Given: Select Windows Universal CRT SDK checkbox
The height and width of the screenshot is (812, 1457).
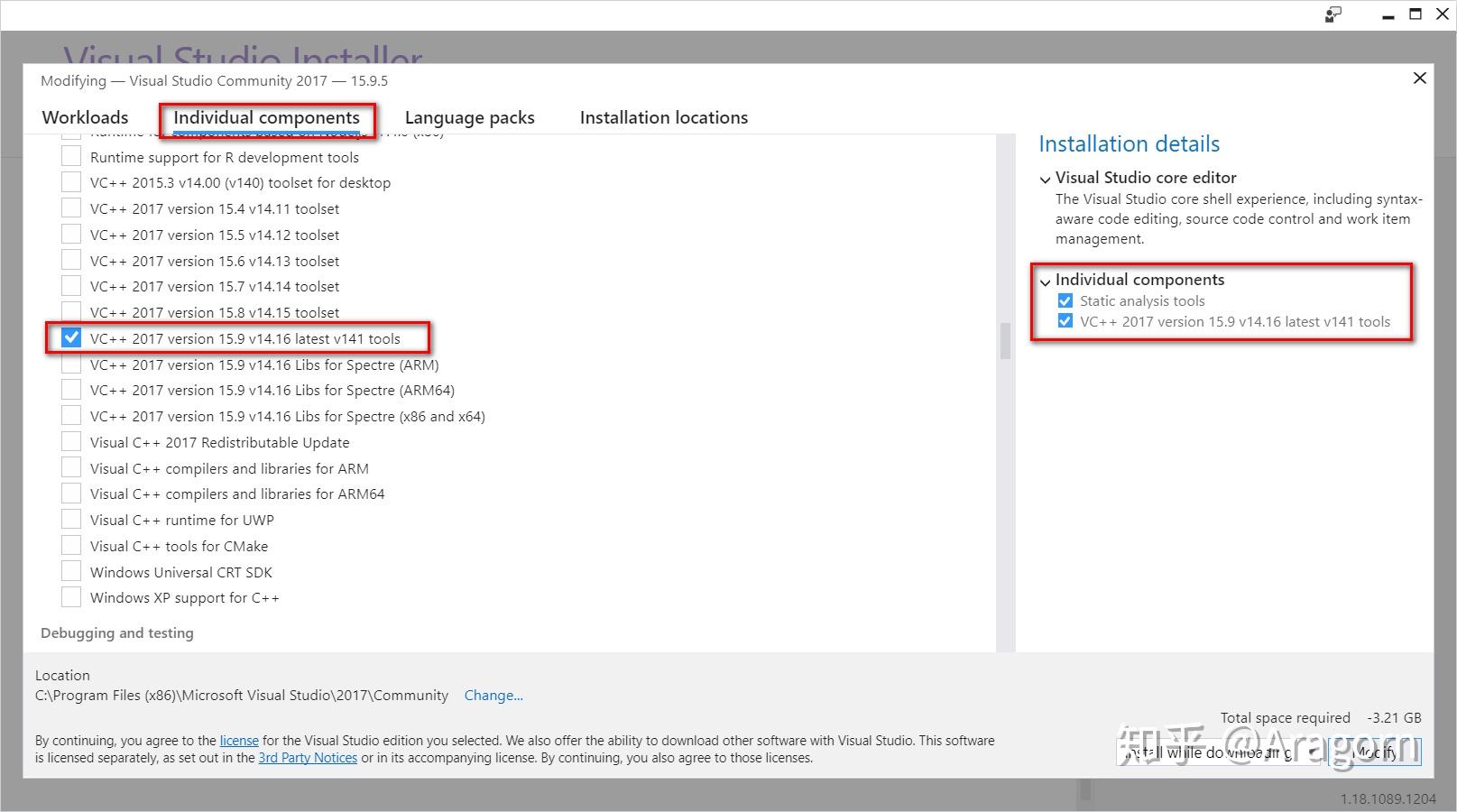Looking at the screenshot, I should click(x=71, y=572).
